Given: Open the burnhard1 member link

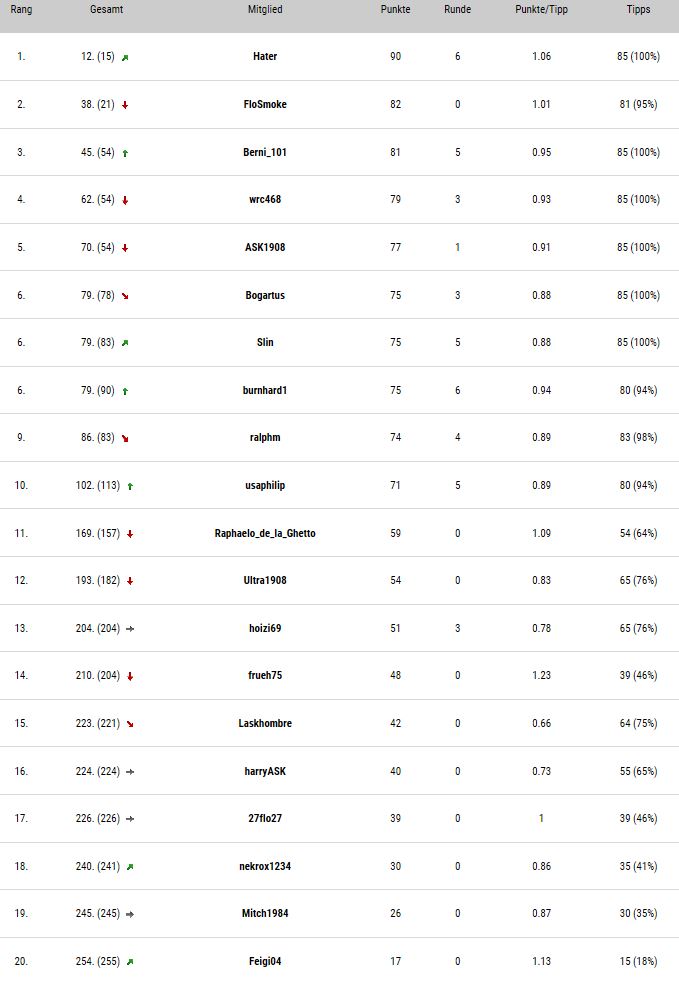Looking at the screenshot, I should [265, 390].
